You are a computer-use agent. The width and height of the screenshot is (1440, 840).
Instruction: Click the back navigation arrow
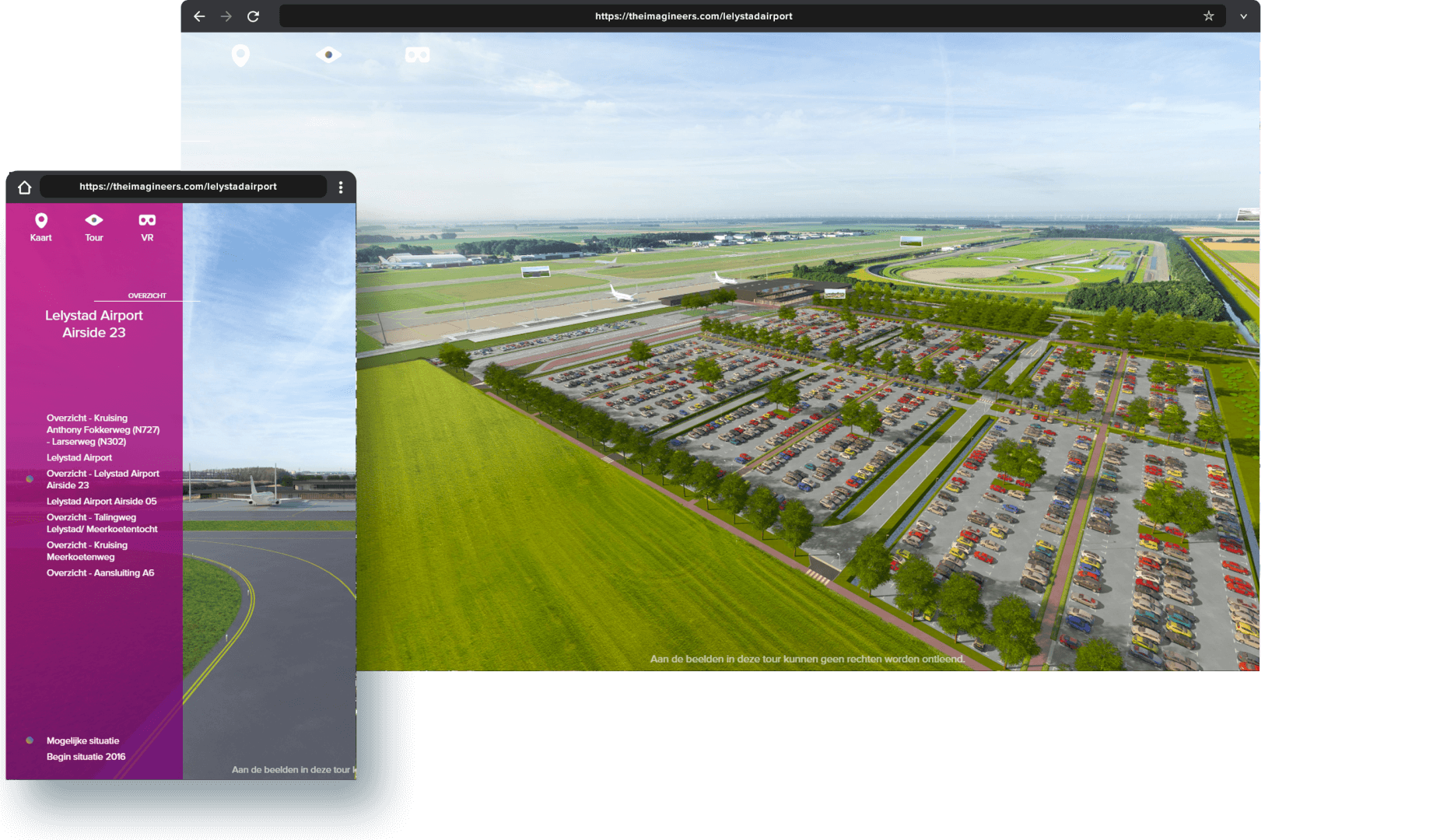pos(199,16)
